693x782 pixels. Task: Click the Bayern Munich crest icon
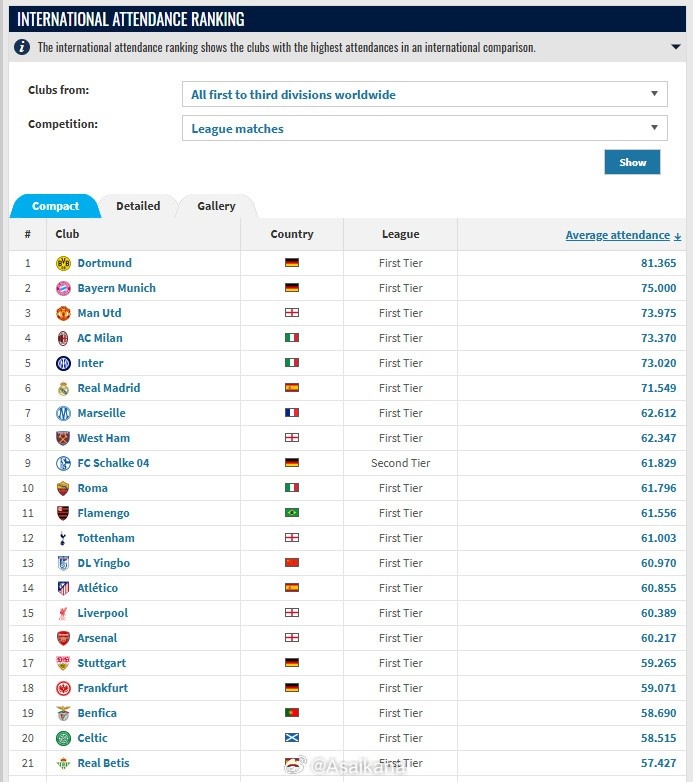click(63, 288)
